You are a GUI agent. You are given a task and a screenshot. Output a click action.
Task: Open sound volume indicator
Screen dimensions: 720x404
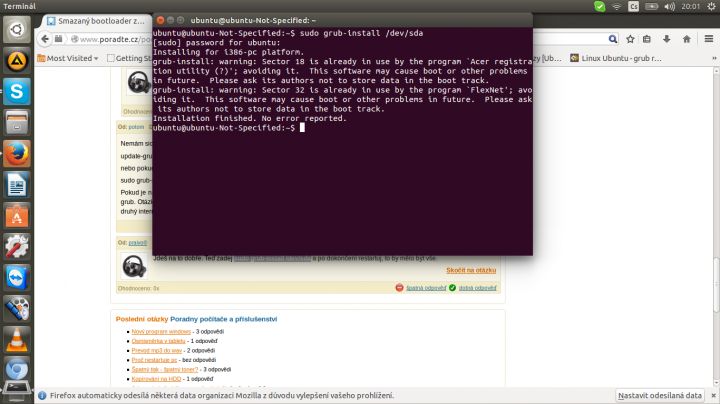669,6
